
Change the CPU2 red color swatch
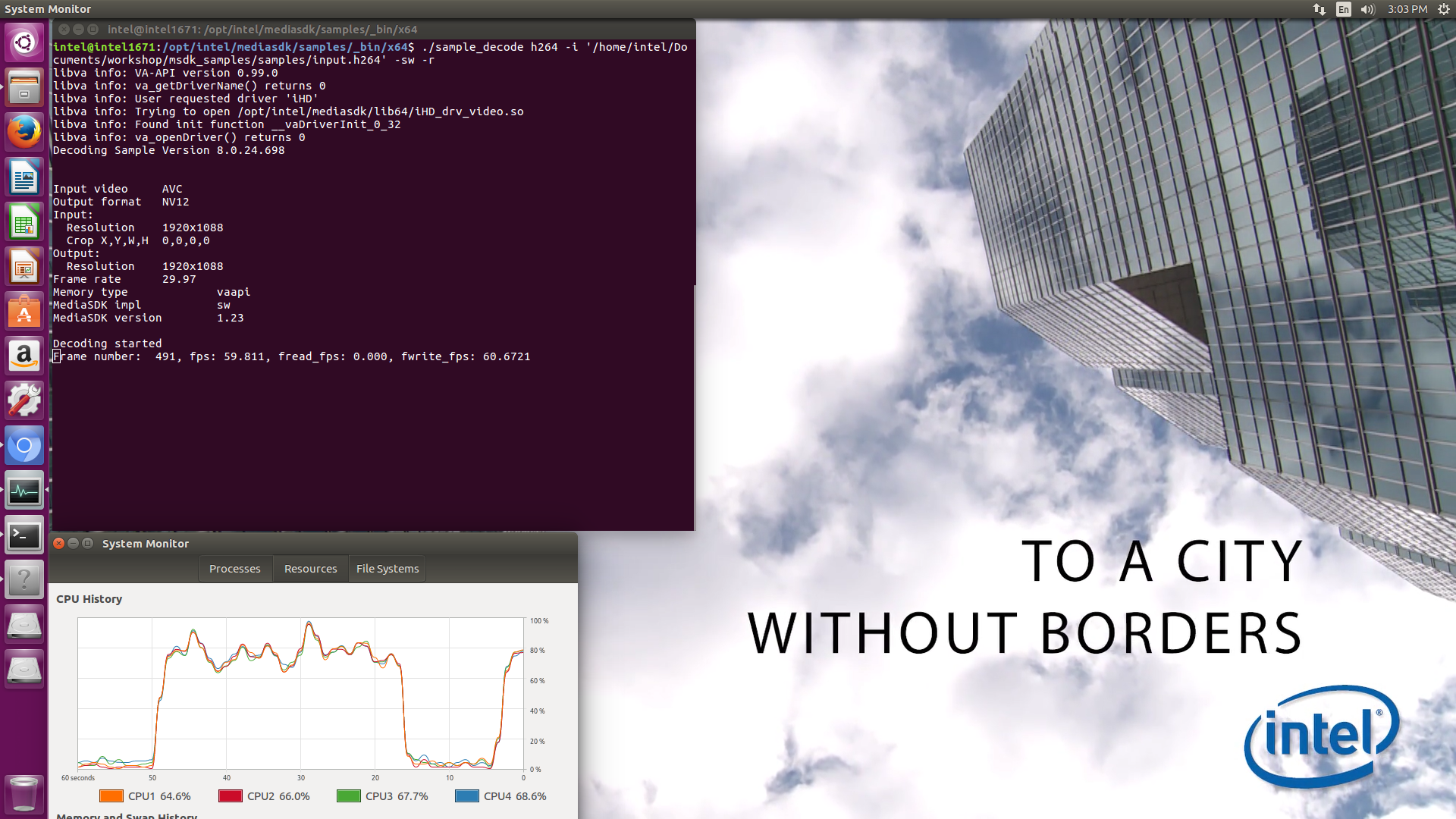[231, 796]
